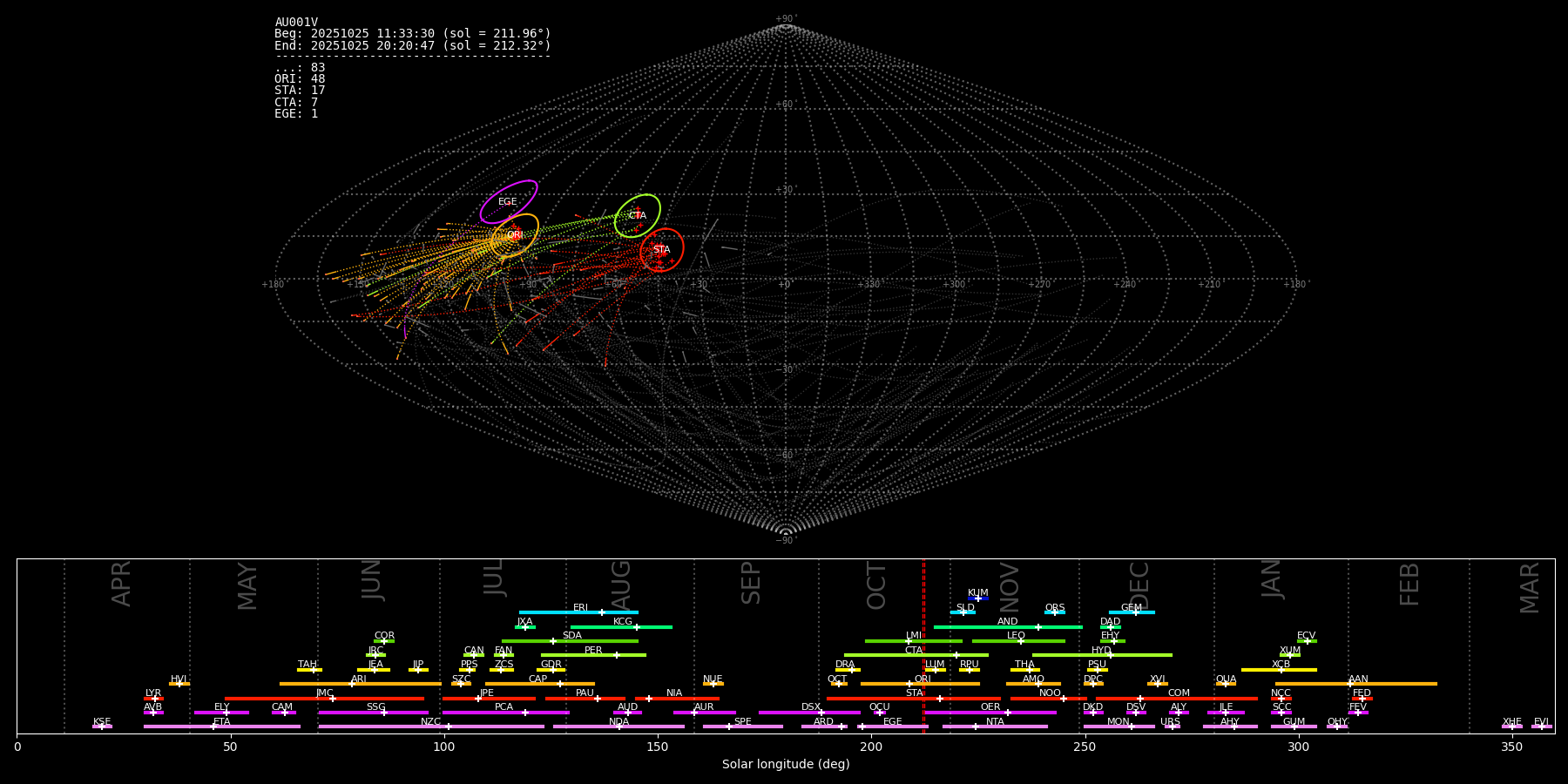Click the red COM shower bar in timeline
This screenshot has height=784, width=1568.
(1177, 699)
